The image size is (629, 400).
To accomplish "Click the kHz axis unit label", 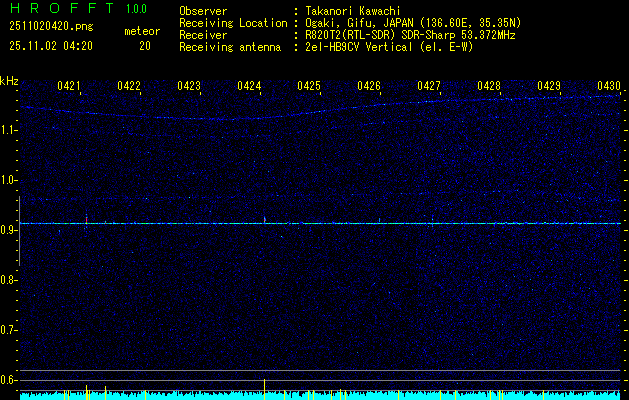I will click(10, 80).
